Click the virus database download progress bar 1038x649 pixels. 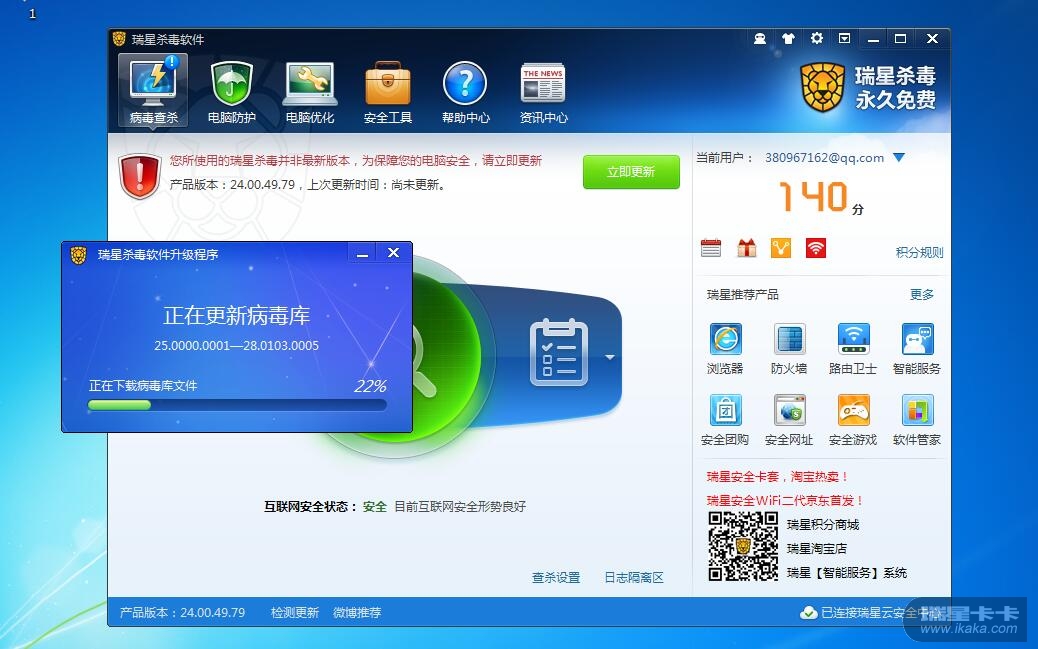(237, 405)
